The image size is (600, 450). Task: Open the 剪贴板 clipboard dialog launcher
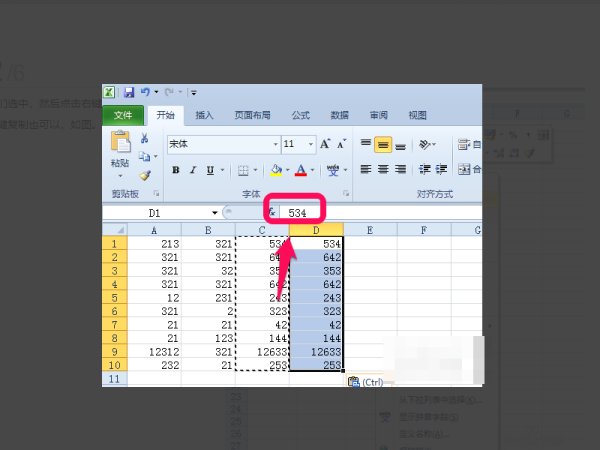tap(156, 194)
